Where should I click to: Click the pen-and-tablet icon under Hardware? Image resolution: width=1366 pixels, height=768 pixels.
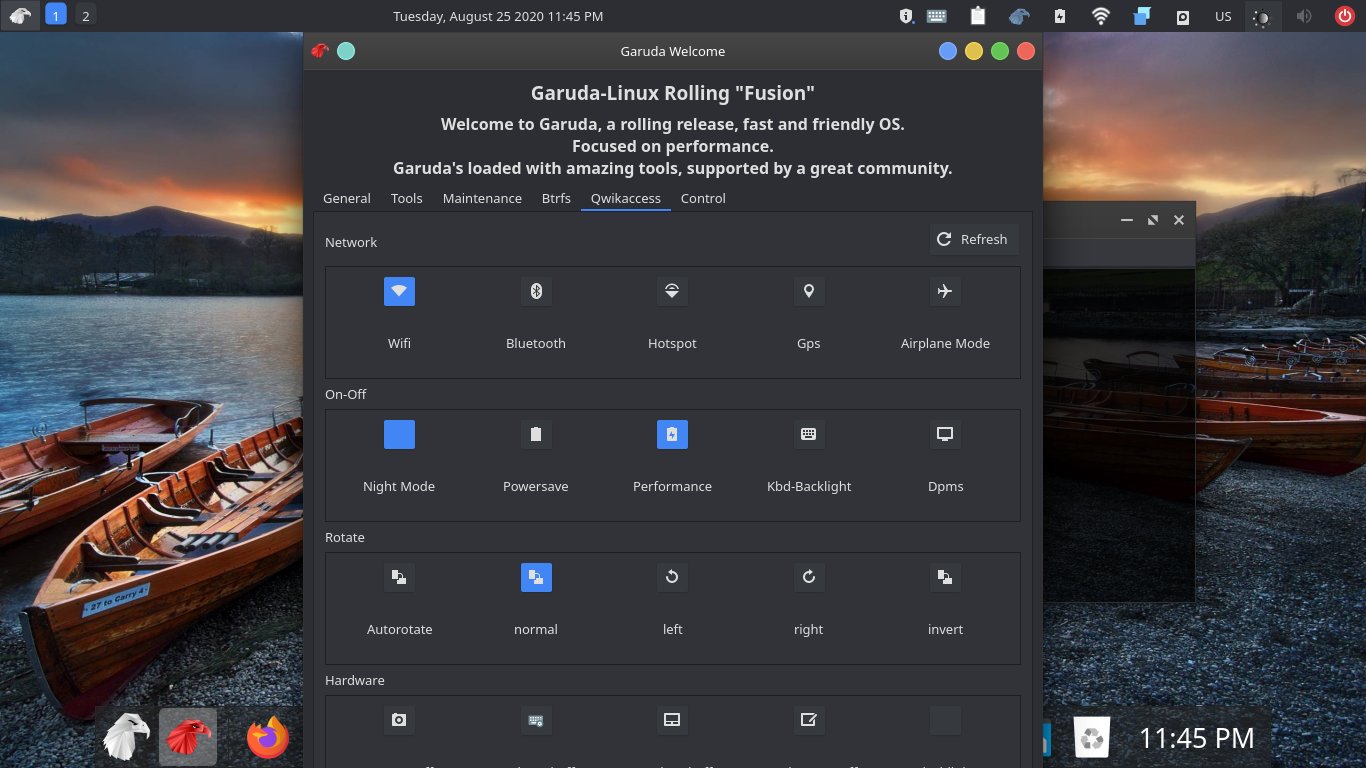tap(809, 720)
